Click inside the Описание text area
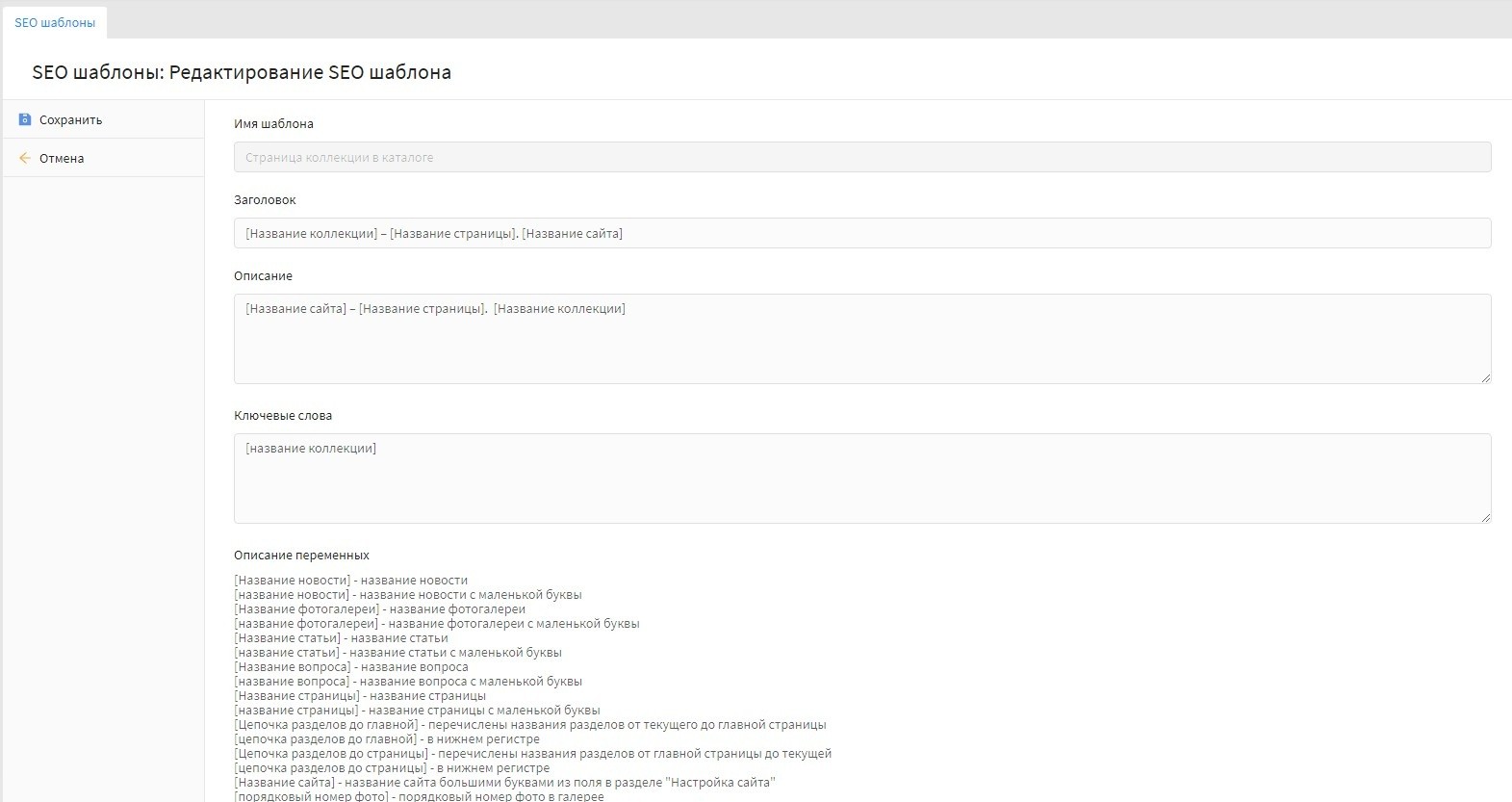This screenshot has height=802, width=1512. [861, 339]
